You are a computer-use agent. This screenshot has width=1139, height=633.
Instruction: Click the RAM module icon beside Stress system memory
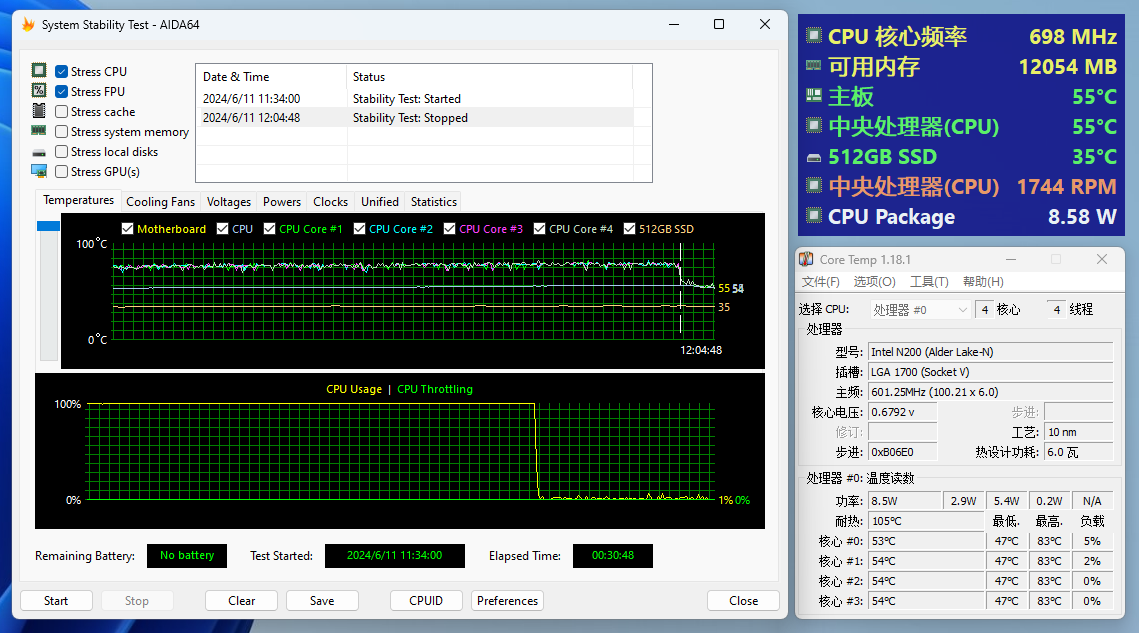pos(39,130)
